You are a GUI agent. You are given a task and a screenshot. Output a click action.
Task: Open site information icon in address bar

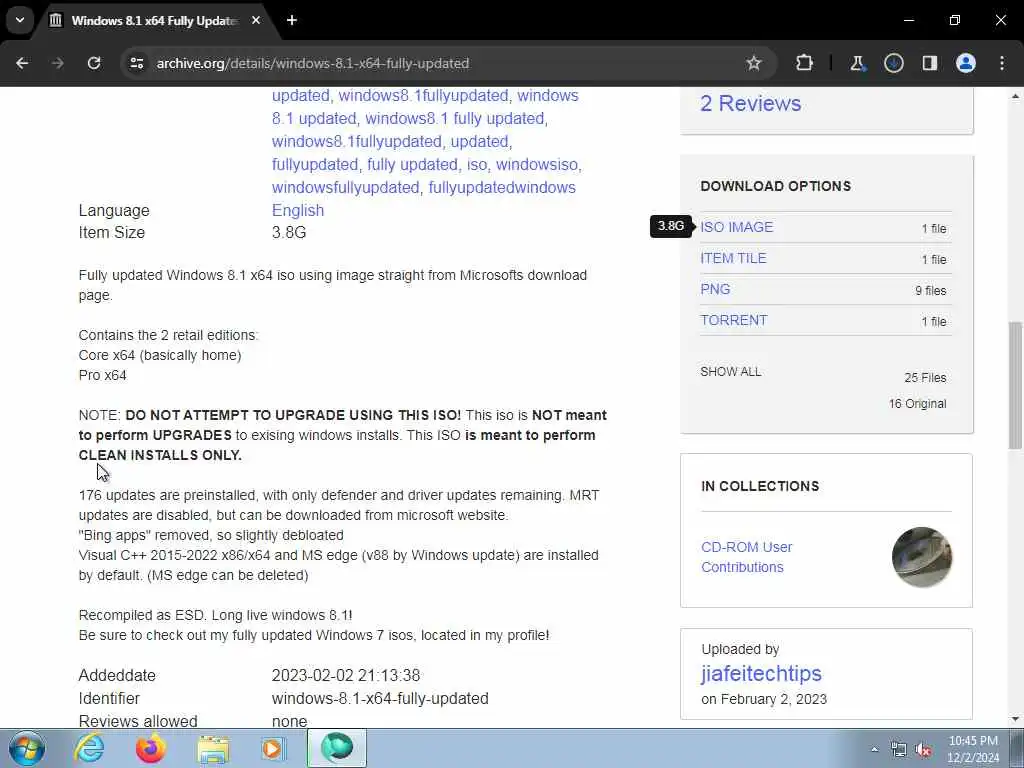coord(136,63)
